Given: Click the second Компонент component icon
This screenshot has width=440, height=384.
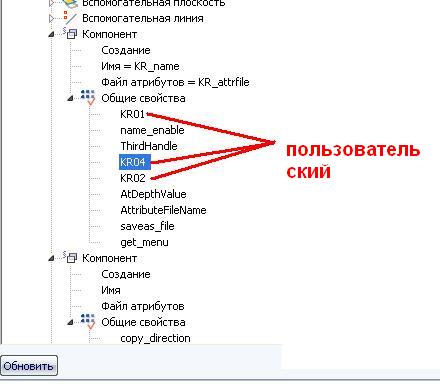Looking at the screenshot, I should (70, 258).
